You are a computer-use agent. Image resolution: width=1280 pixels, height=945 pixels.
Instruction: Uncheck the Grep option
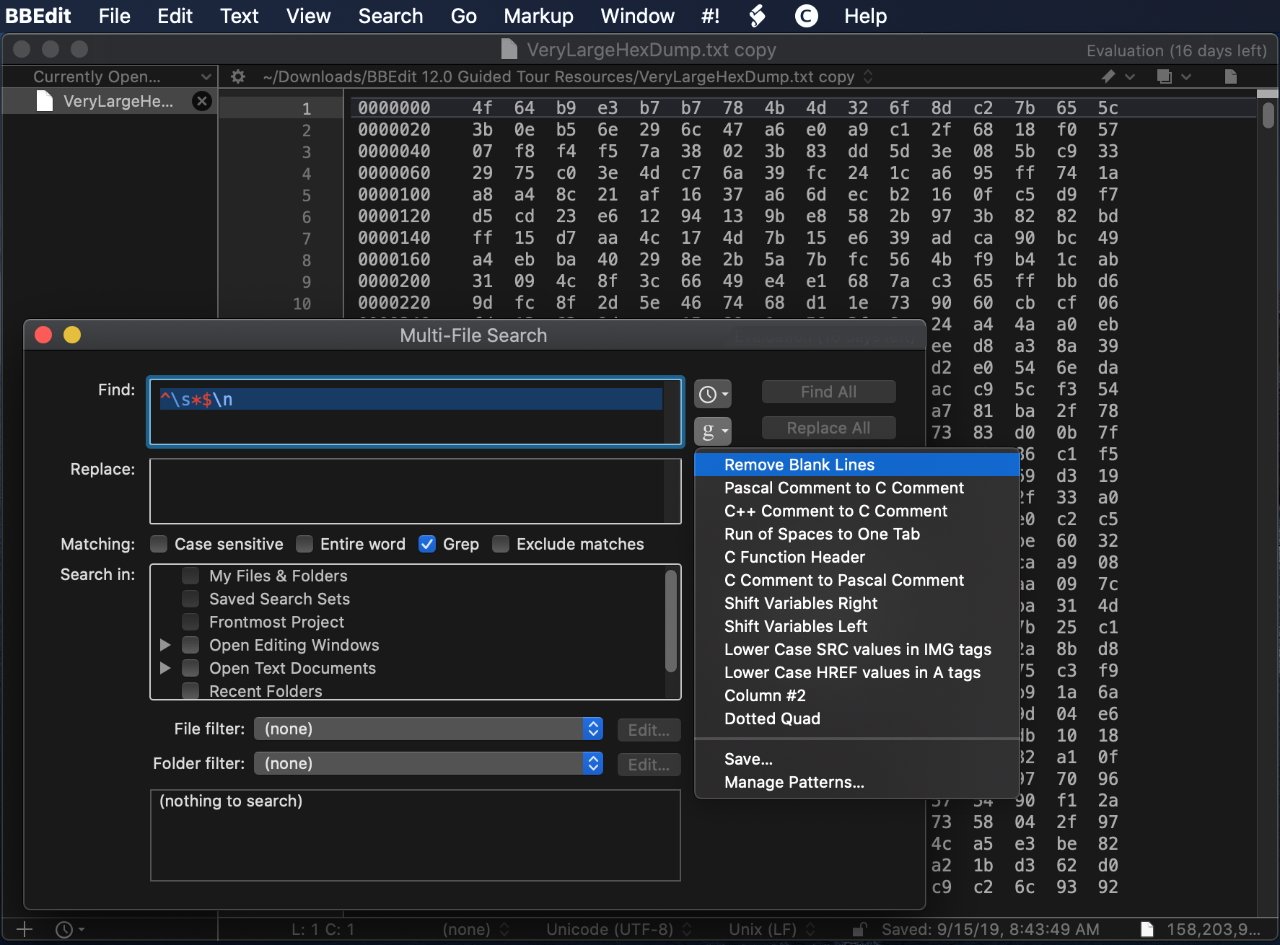tap(427, 544)
